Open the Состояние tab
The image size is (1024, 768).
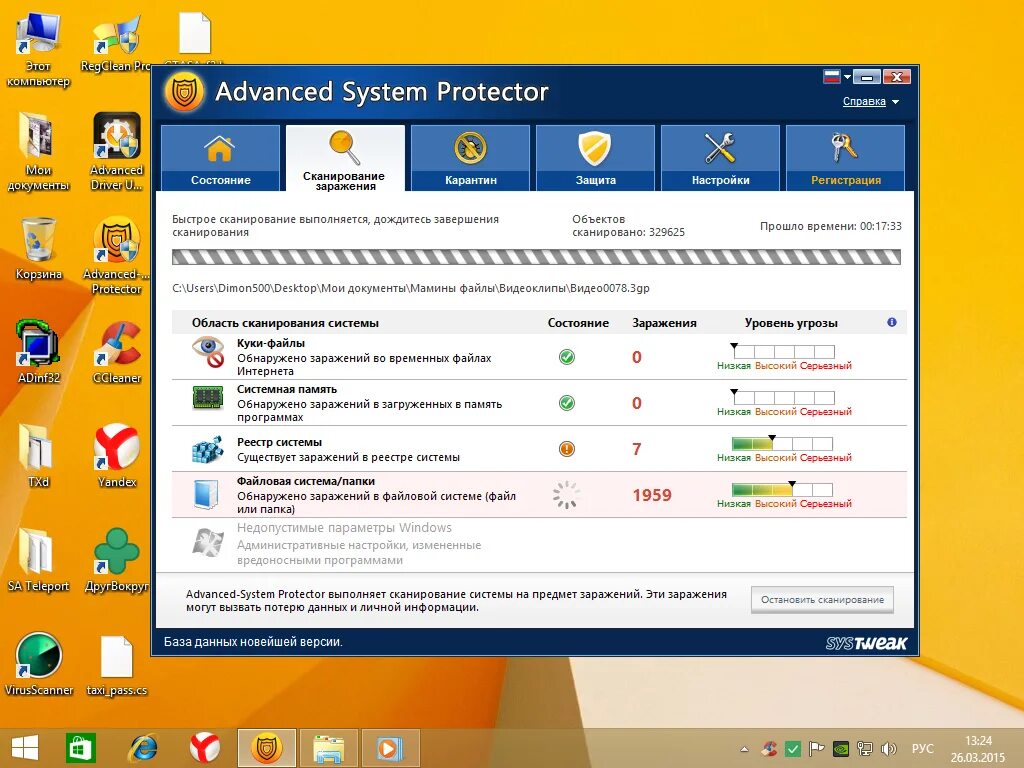220,158
